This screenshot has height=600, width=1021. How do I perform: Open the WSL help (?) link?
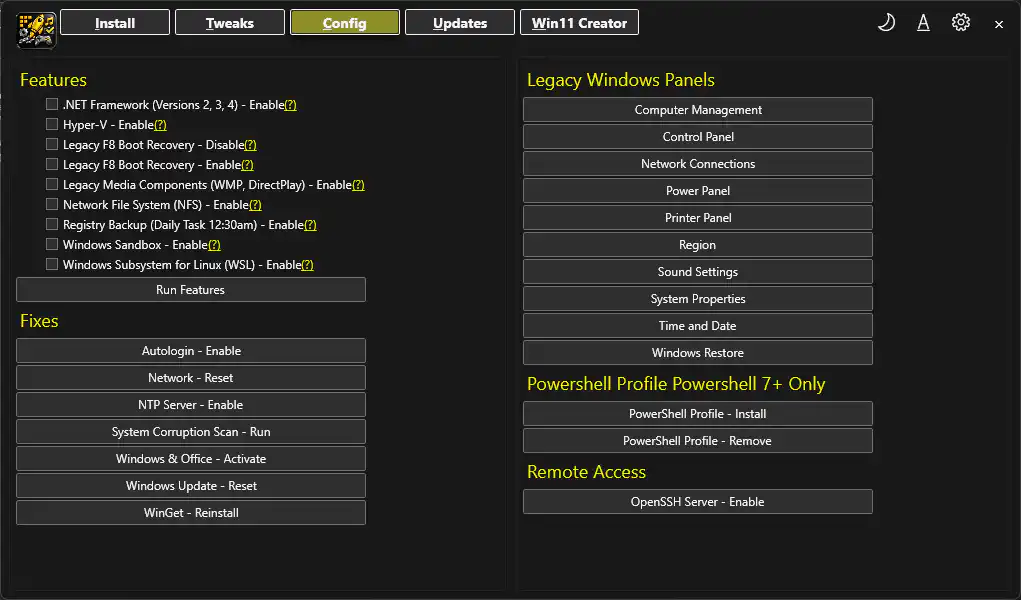click(307, 265)
